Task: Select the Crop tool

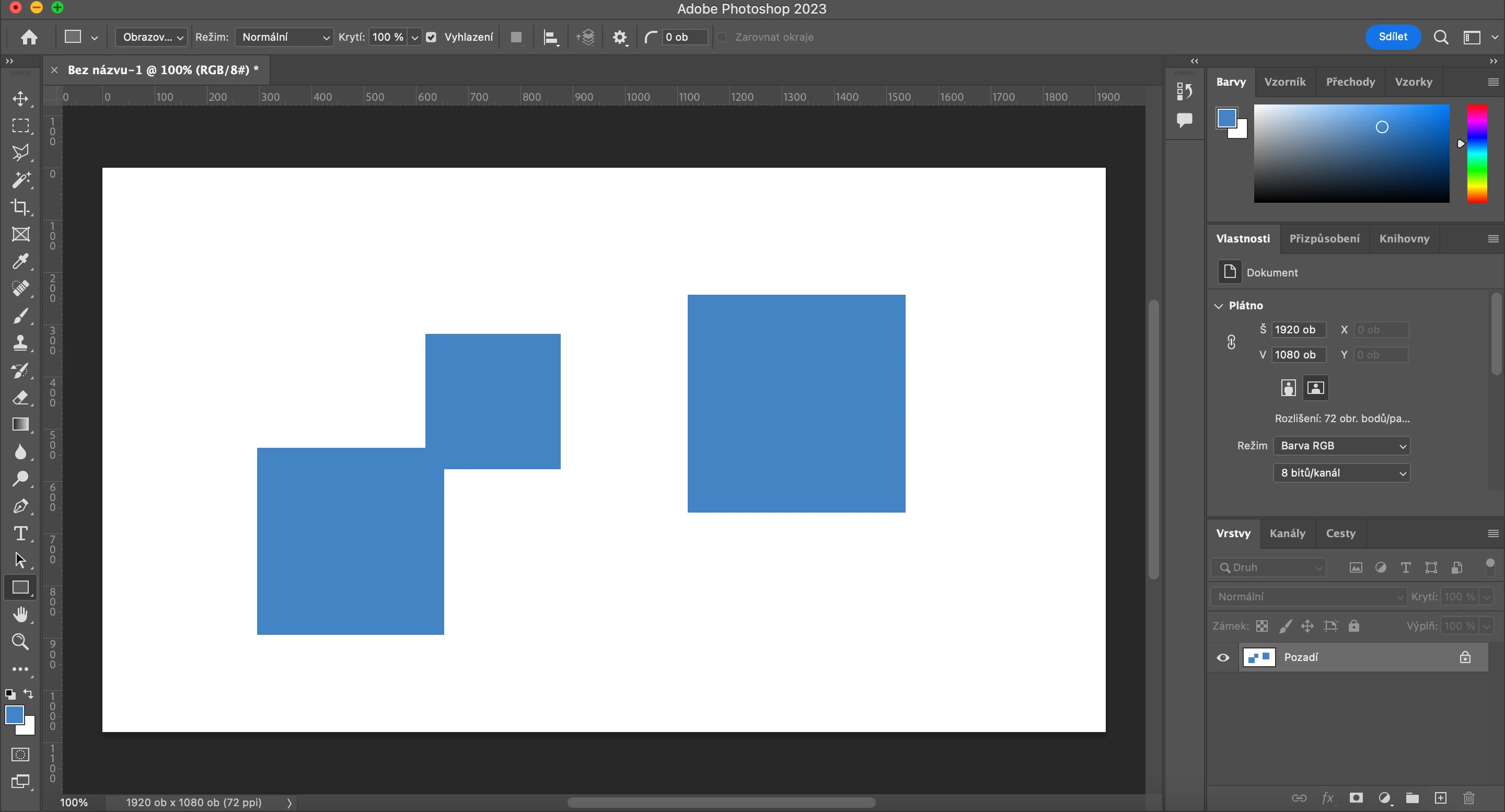Action: [20, 207]
